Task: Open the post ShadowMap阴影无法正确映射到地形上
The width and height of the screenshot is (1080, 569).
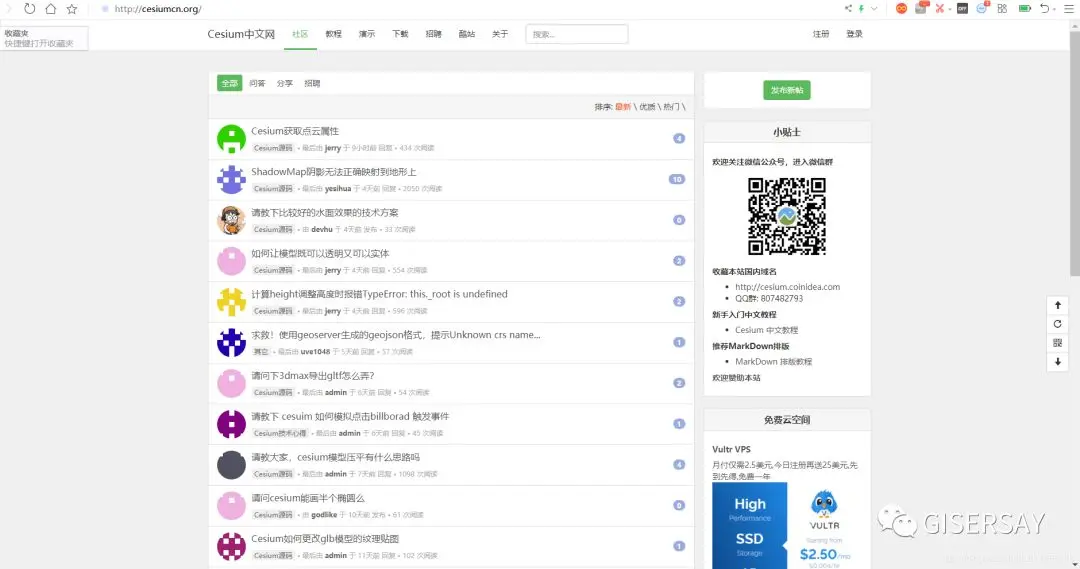Action: [333, 172]
